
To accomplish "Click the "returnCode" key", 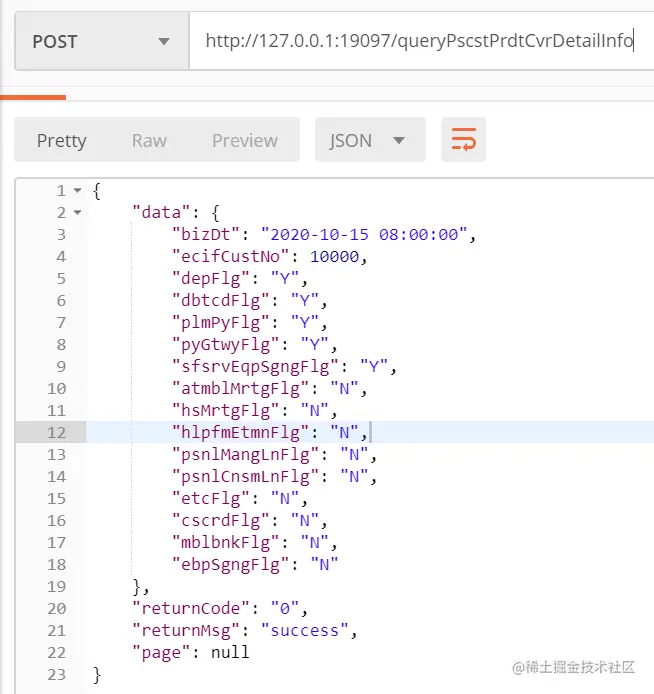I will (191, 609).
